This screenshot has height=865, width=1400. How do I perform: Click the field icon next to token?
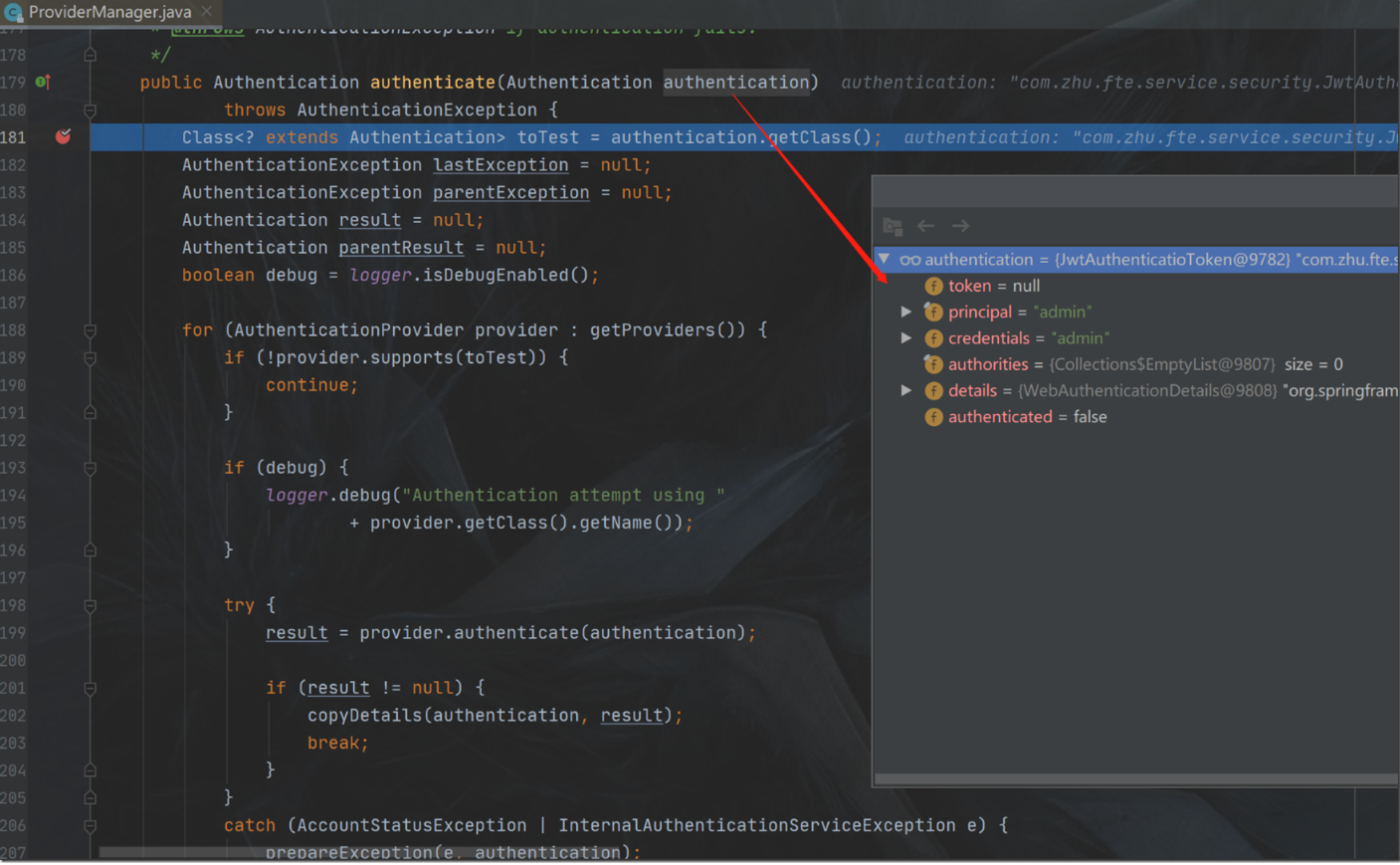click(933, 286)
